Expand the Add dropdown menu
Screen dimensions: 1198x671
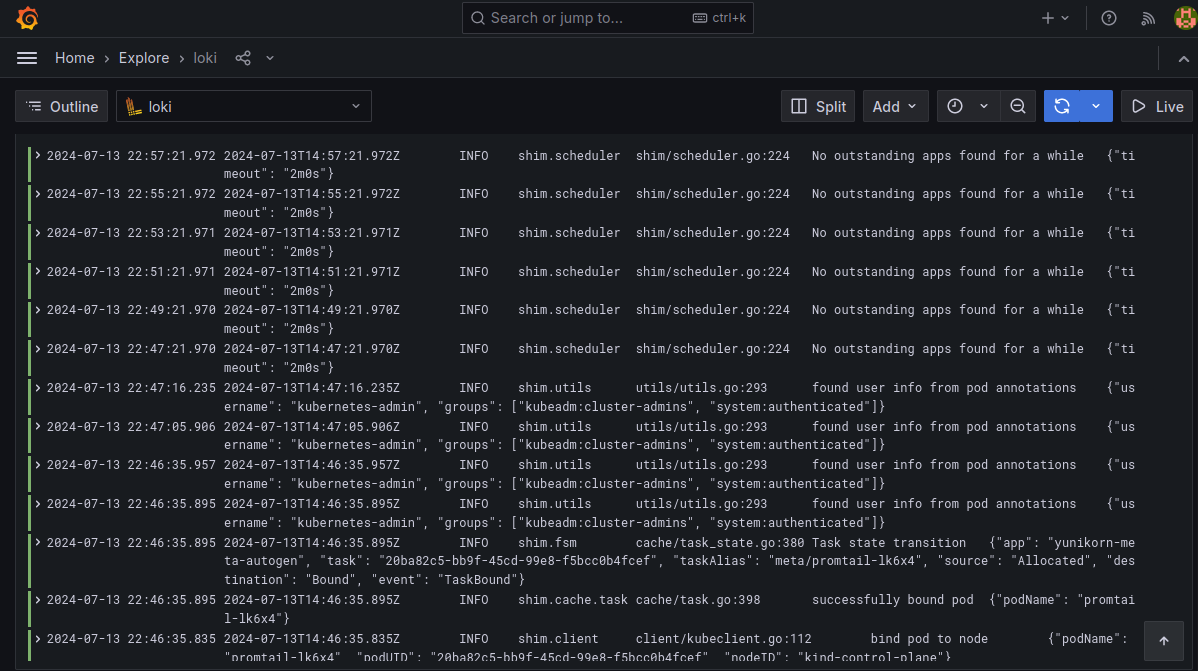click(895, 106)
